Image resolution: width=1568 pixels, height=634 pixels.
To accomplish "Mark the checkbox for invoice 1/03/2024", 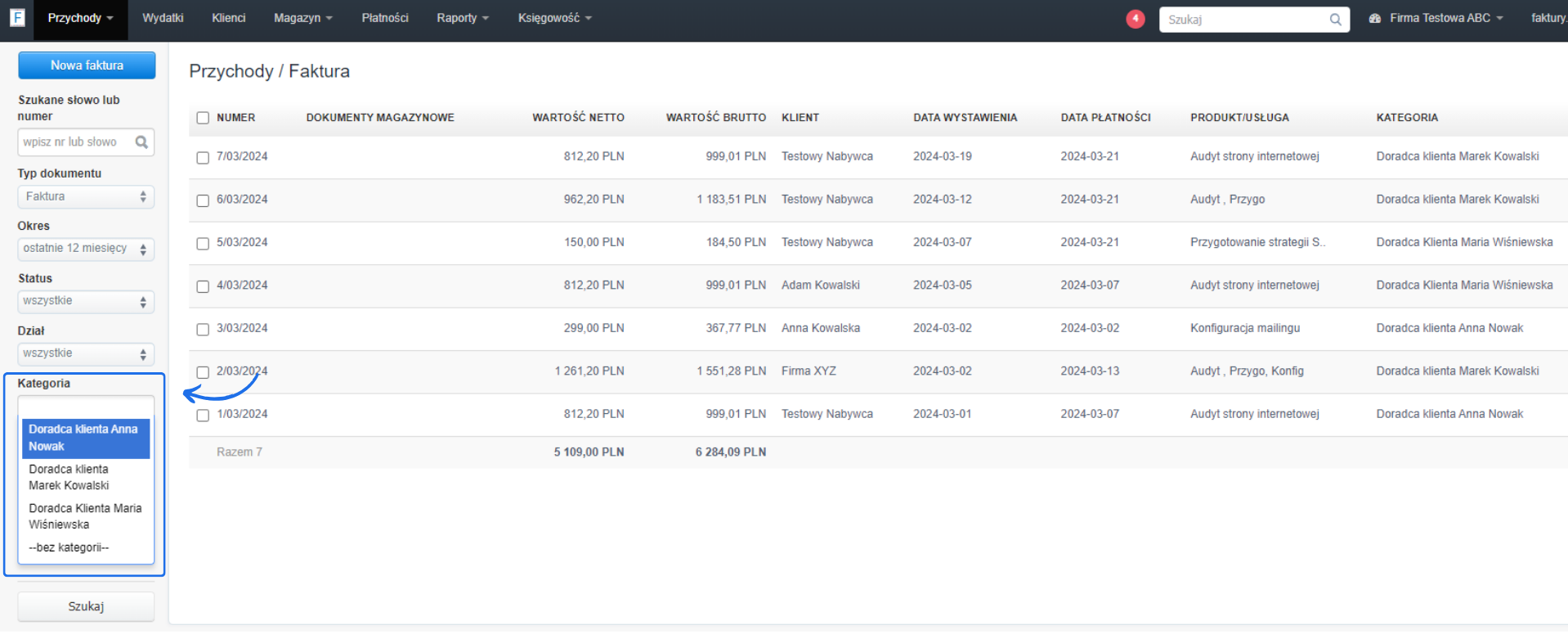I will pos(203,415).
